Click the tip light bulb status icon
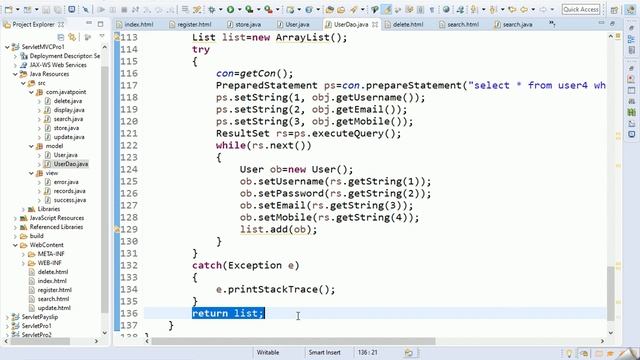This screenshot has width=640, height=360. tap(569, 353)
